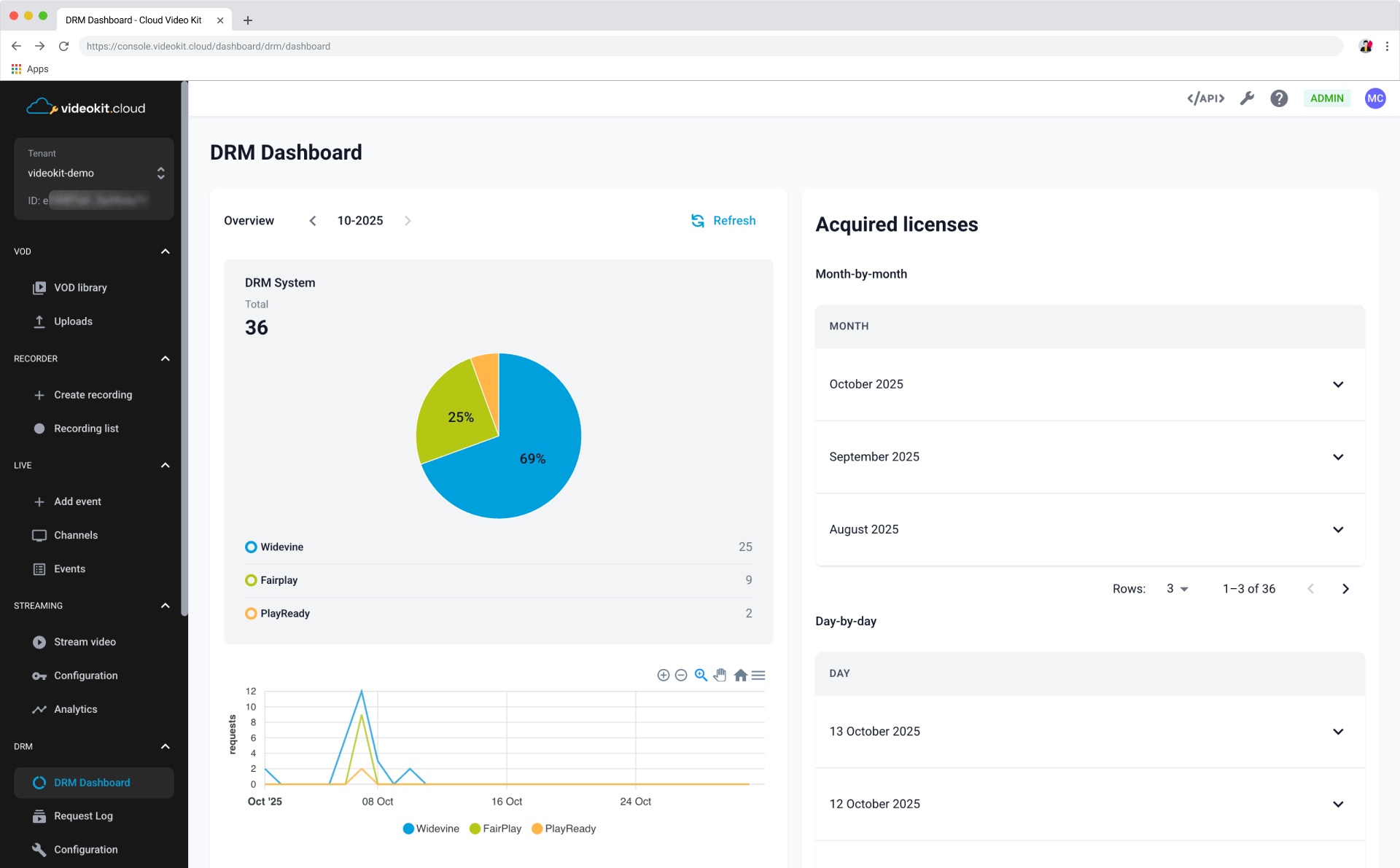Open the API reference icon in top bar
1400x868 pixels.
pos(1205,98)
